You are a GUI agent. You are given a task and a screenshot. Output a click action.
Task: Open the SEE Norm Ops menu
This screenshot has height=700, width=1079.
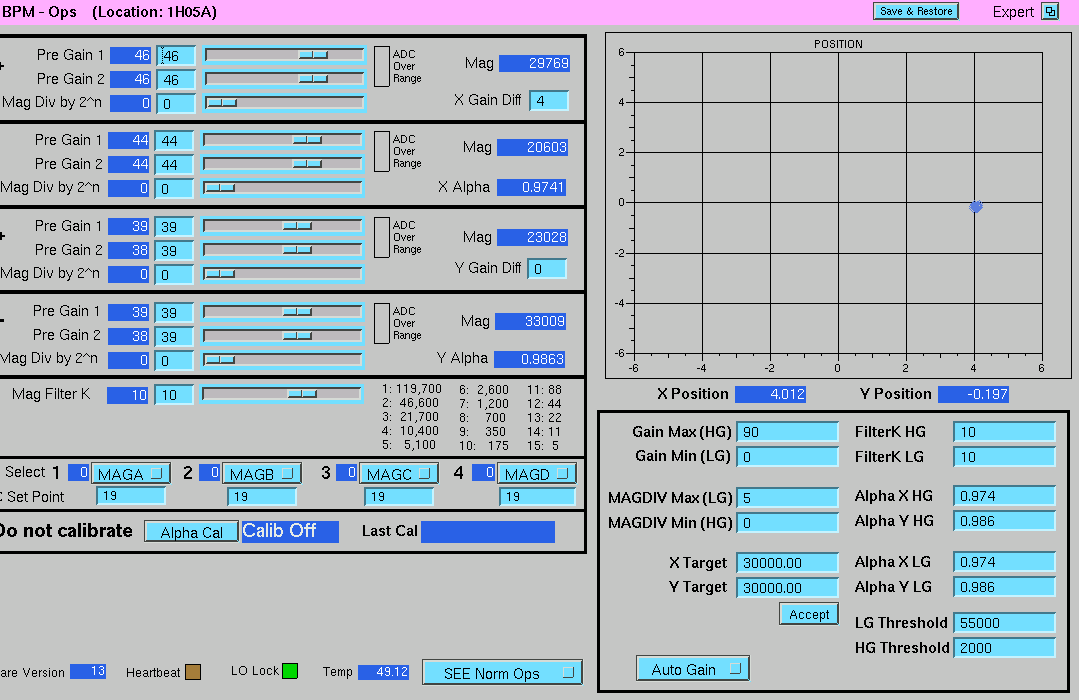coord(502,673)
